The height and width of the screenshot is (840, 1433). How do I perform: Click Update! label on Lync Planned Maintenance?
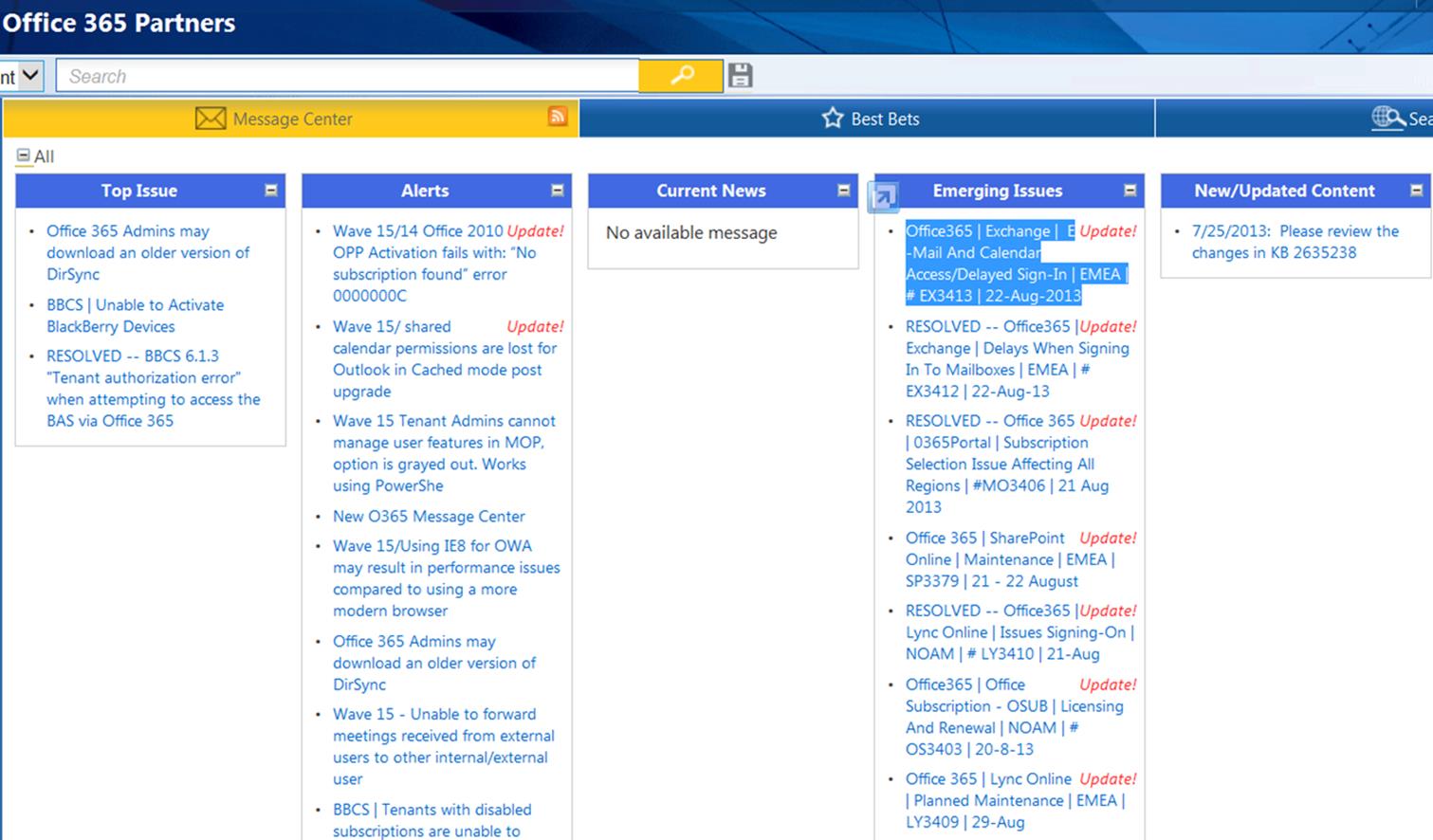pyautogui.click(x=1108, y=778)
